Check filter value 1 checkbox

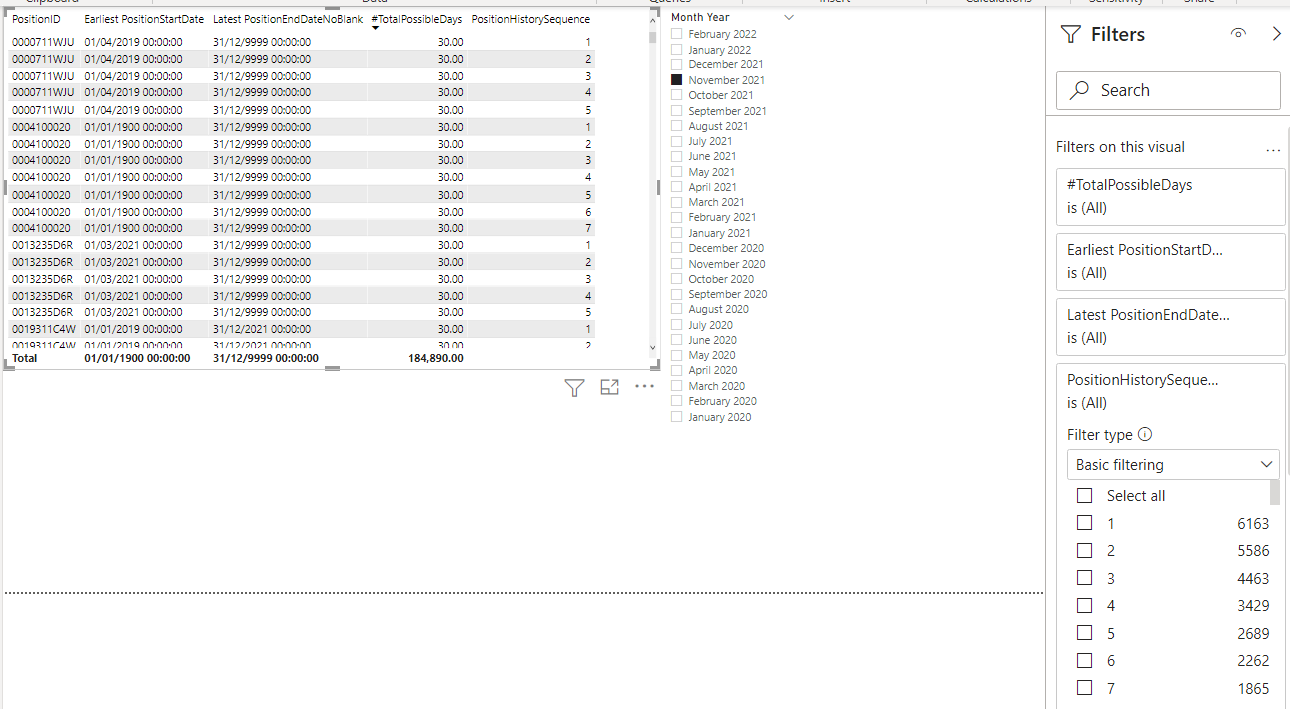(x=1084, y=523)
